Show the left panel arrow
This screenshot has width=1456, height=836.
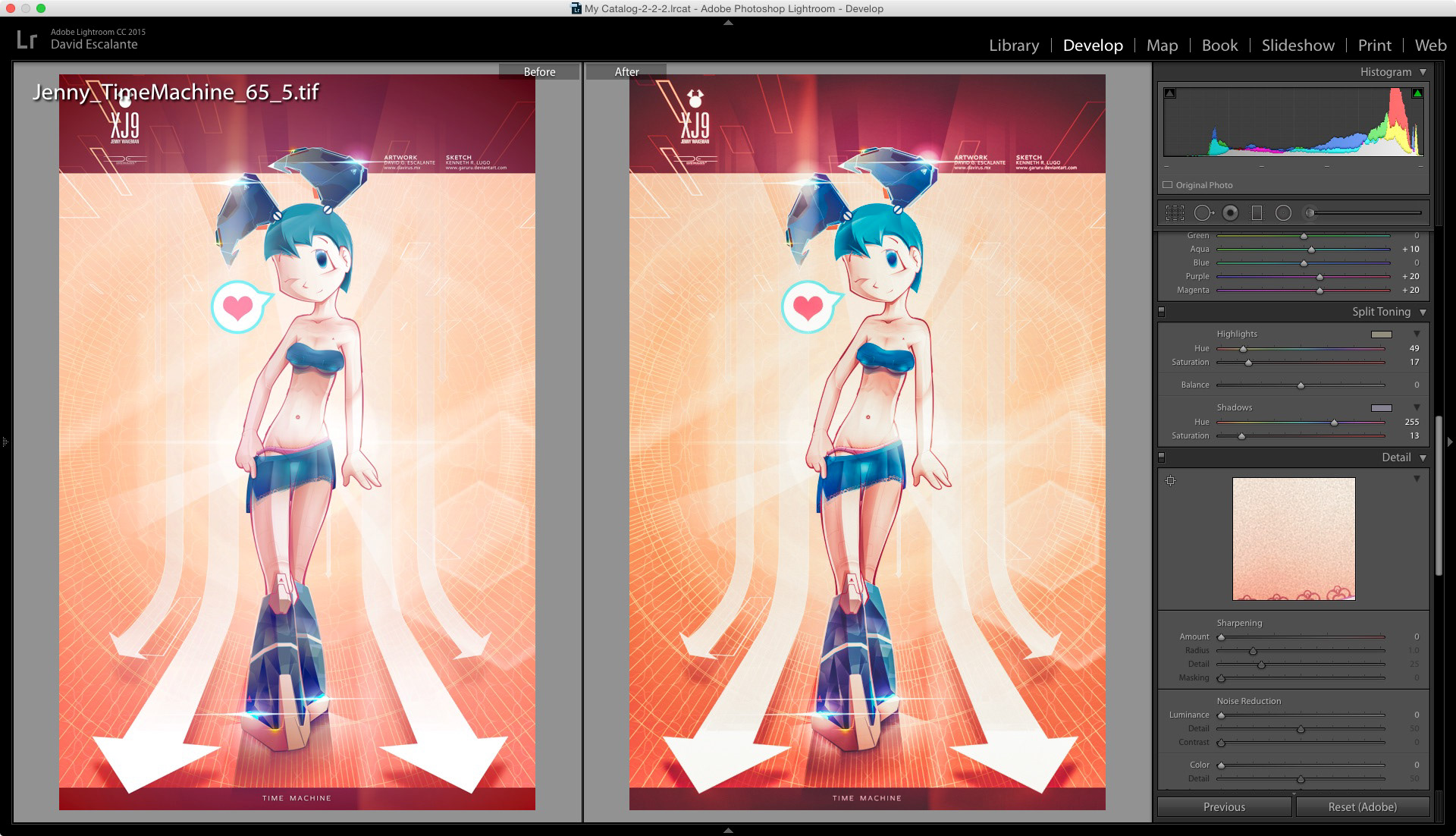click(x=5, y=442)
